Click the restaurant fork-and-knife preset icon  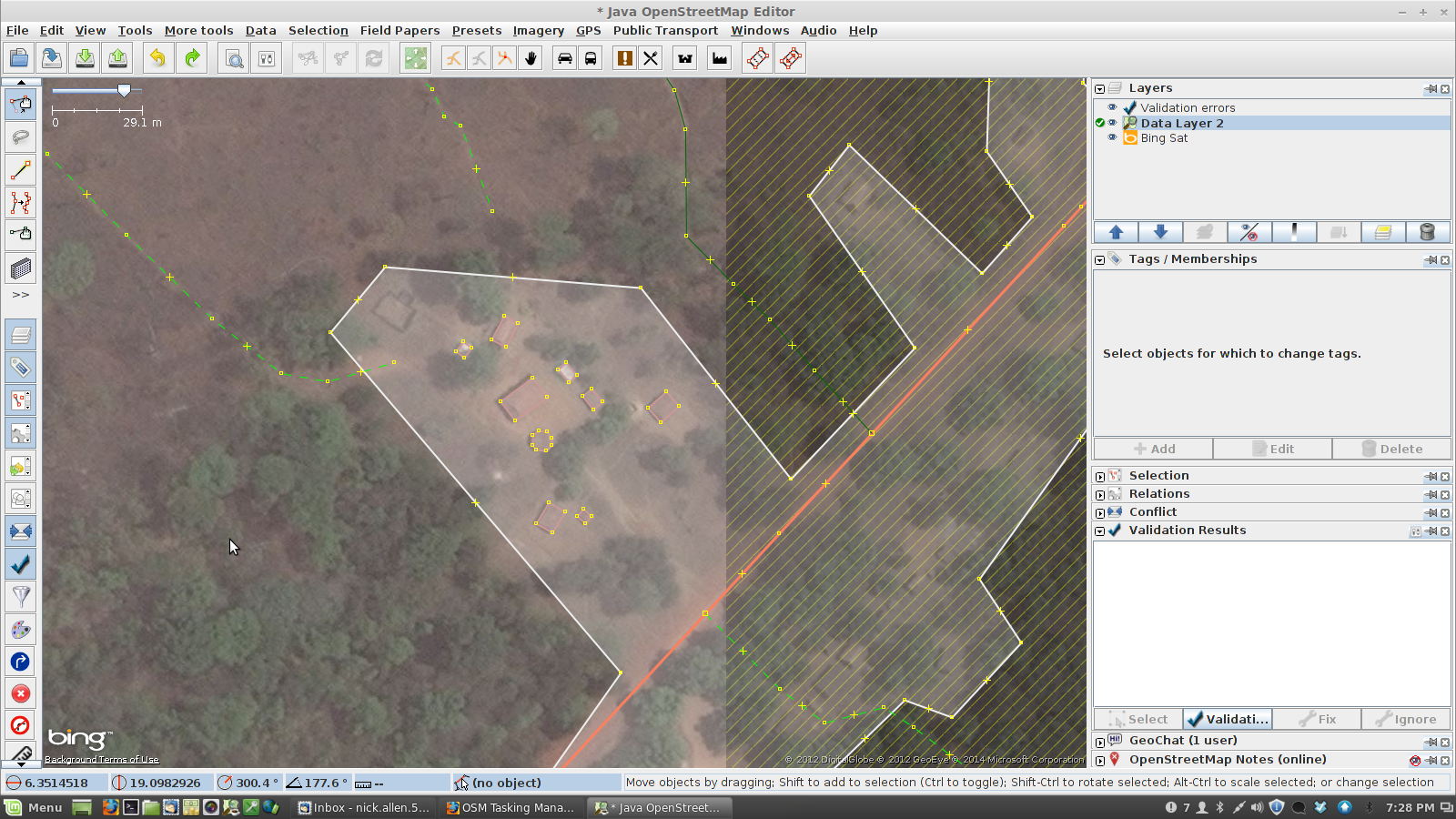coord(651,58)
